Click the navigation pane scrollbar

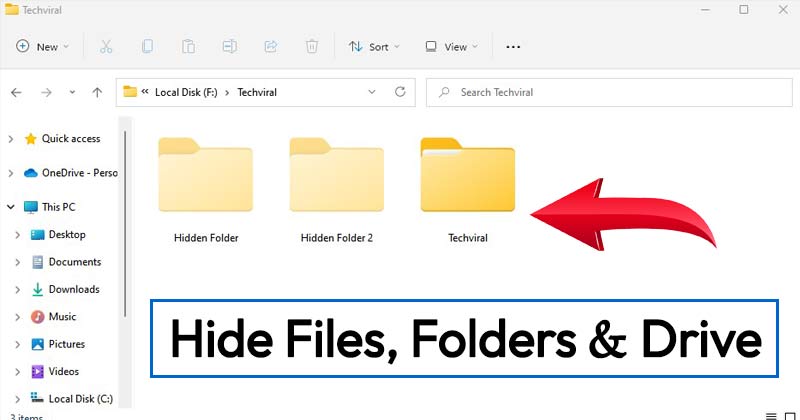125,223
